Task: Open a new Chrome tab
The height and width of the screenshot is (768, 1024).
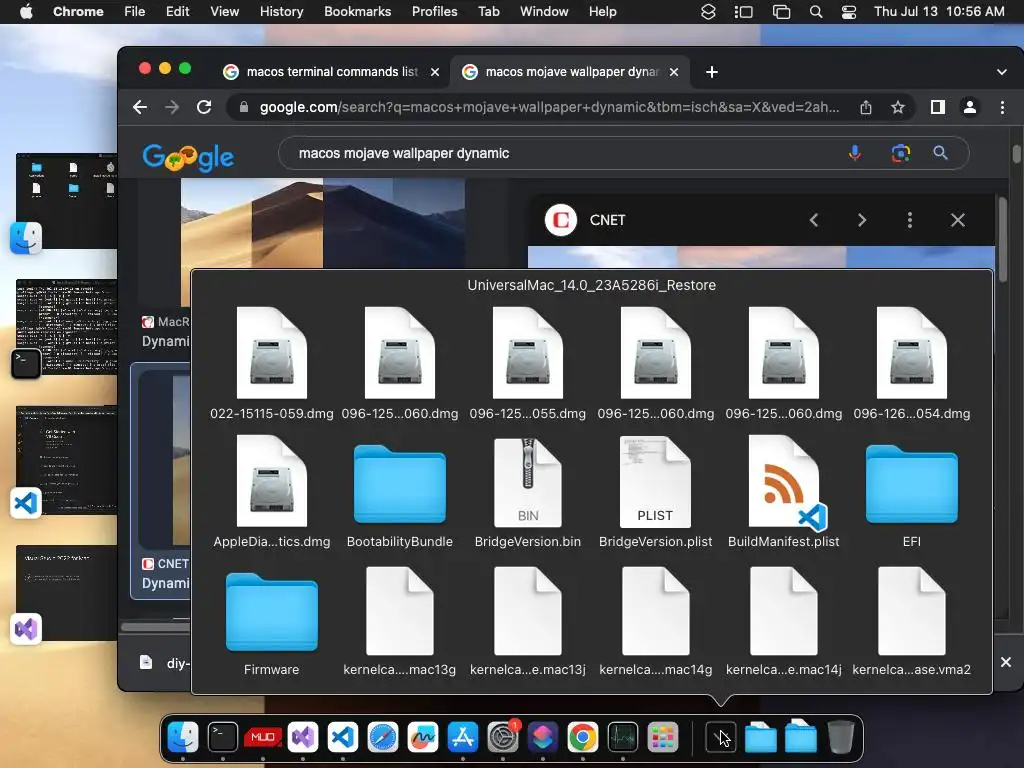Action: (x=712, y=72)
